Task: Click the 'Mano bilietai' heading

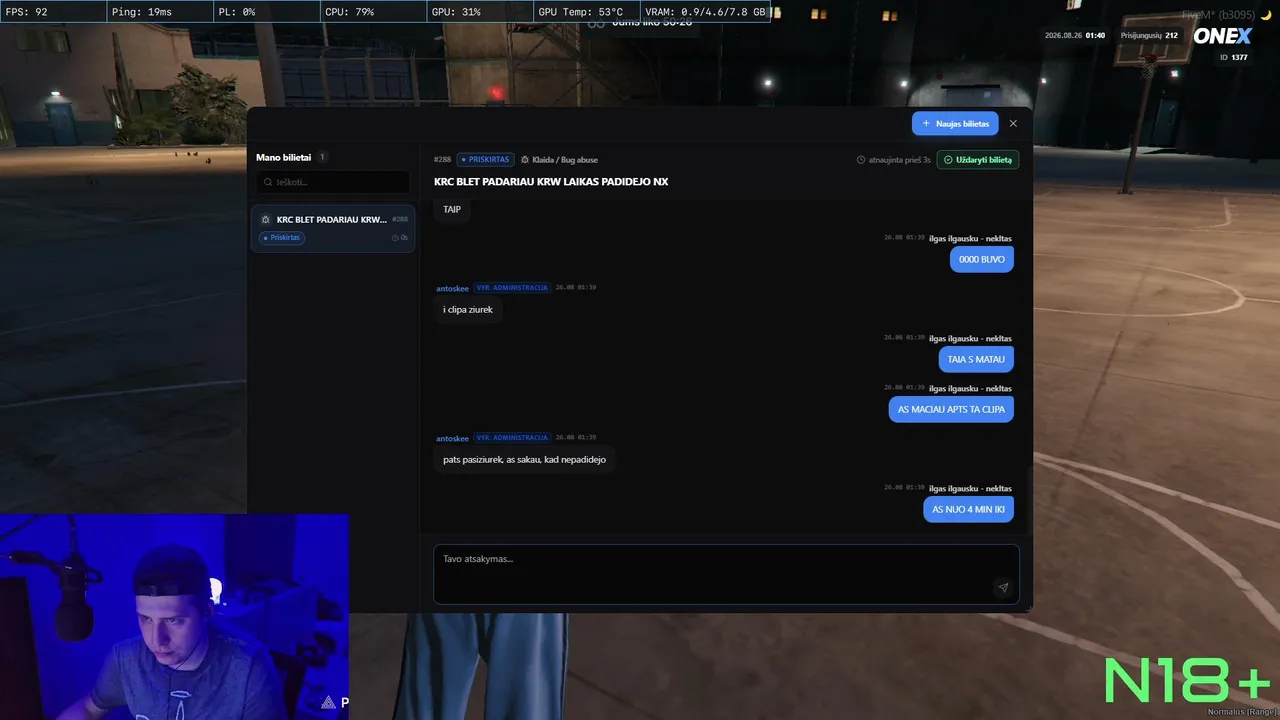Action: (x=283, y=157)
